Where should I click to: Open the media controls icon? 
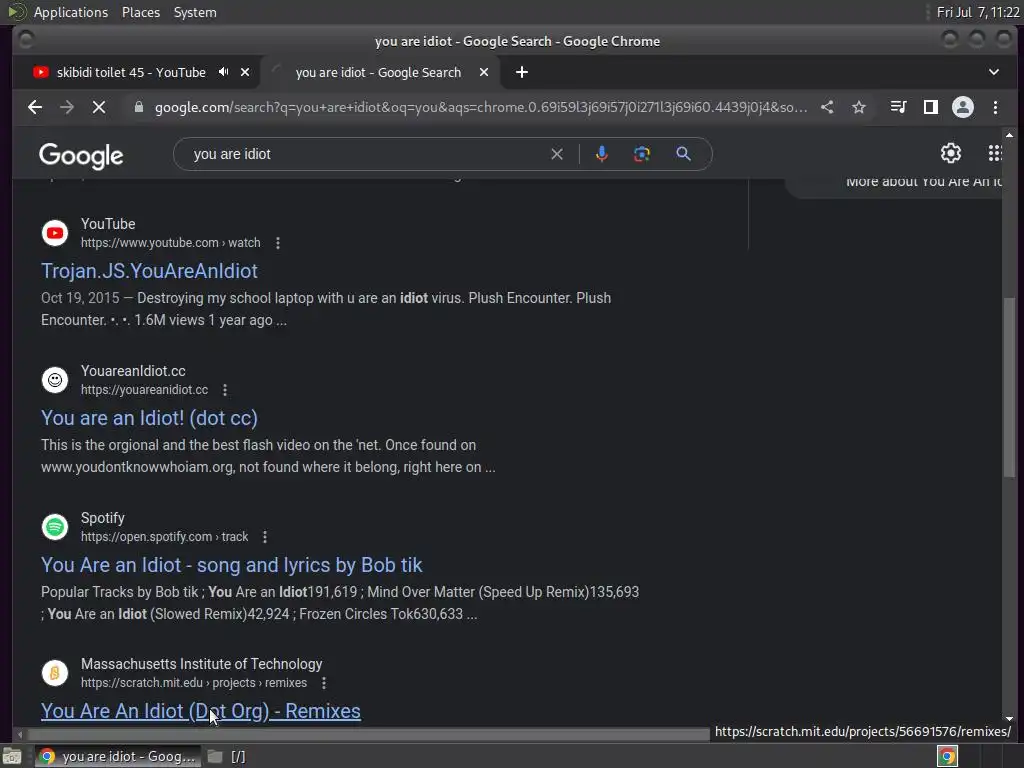coord(899,107)
